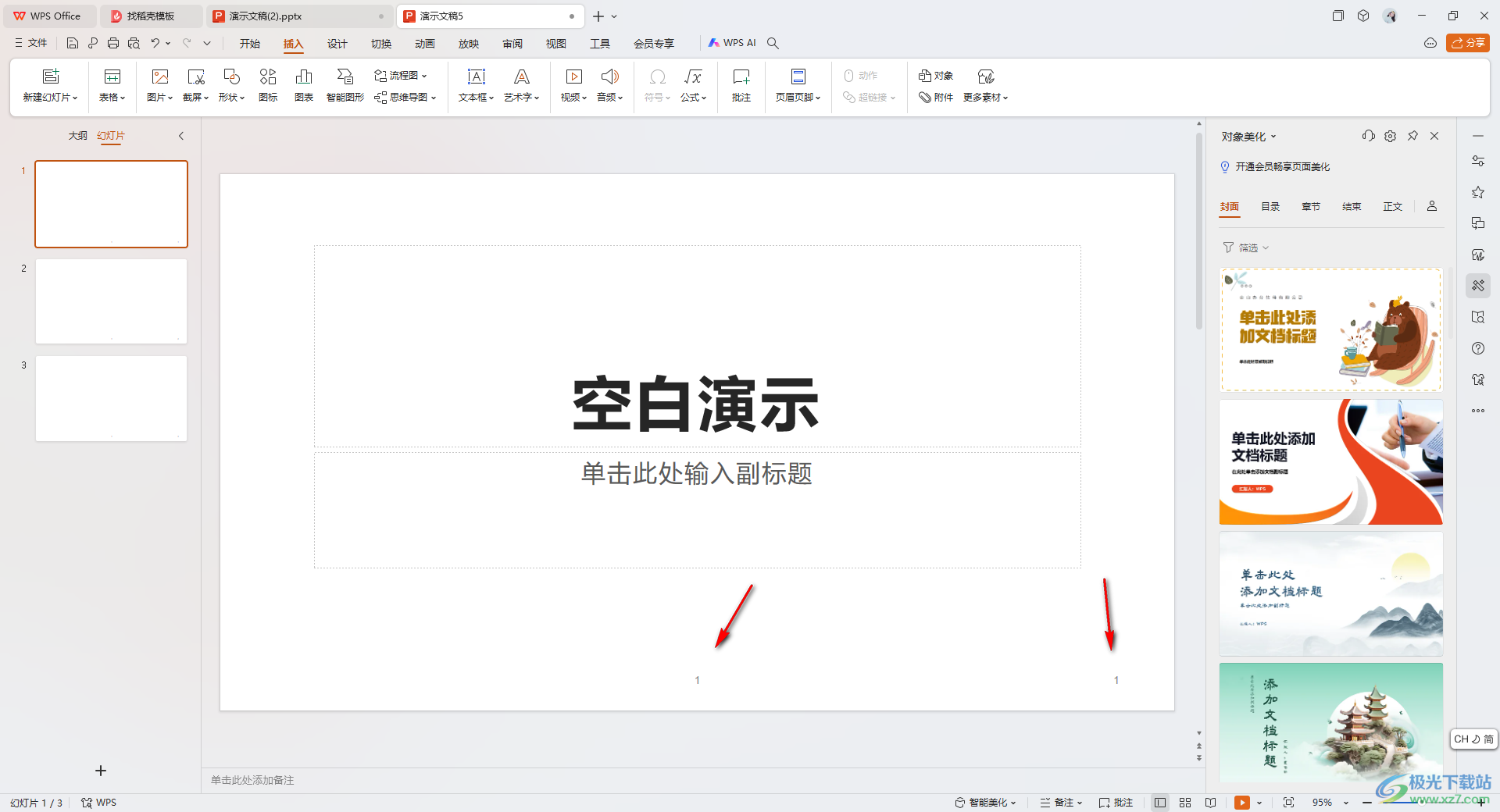Open the 艺术字 word art tool

(x=521, y=85)
